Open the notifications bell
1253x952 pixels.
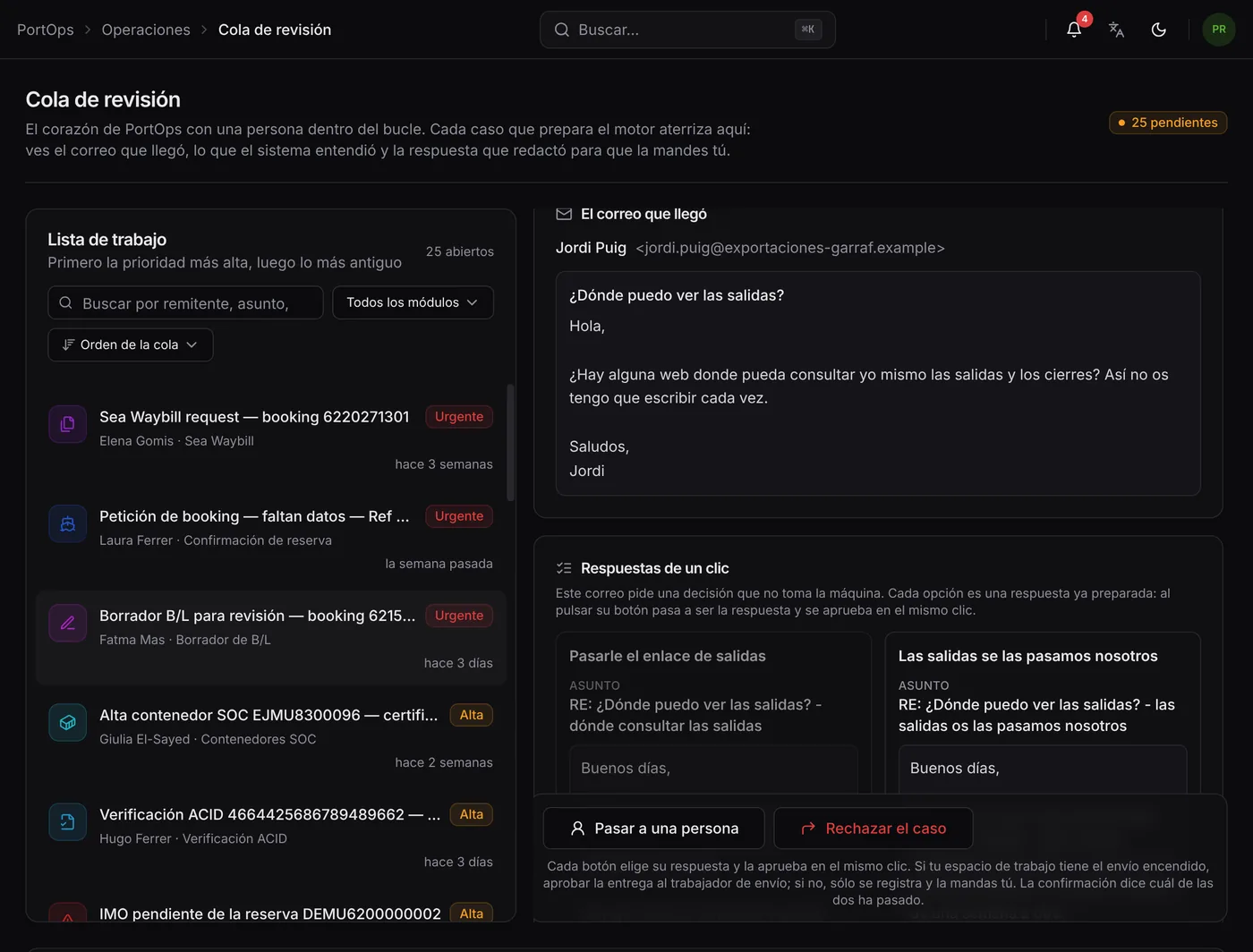click(1074, 30)
